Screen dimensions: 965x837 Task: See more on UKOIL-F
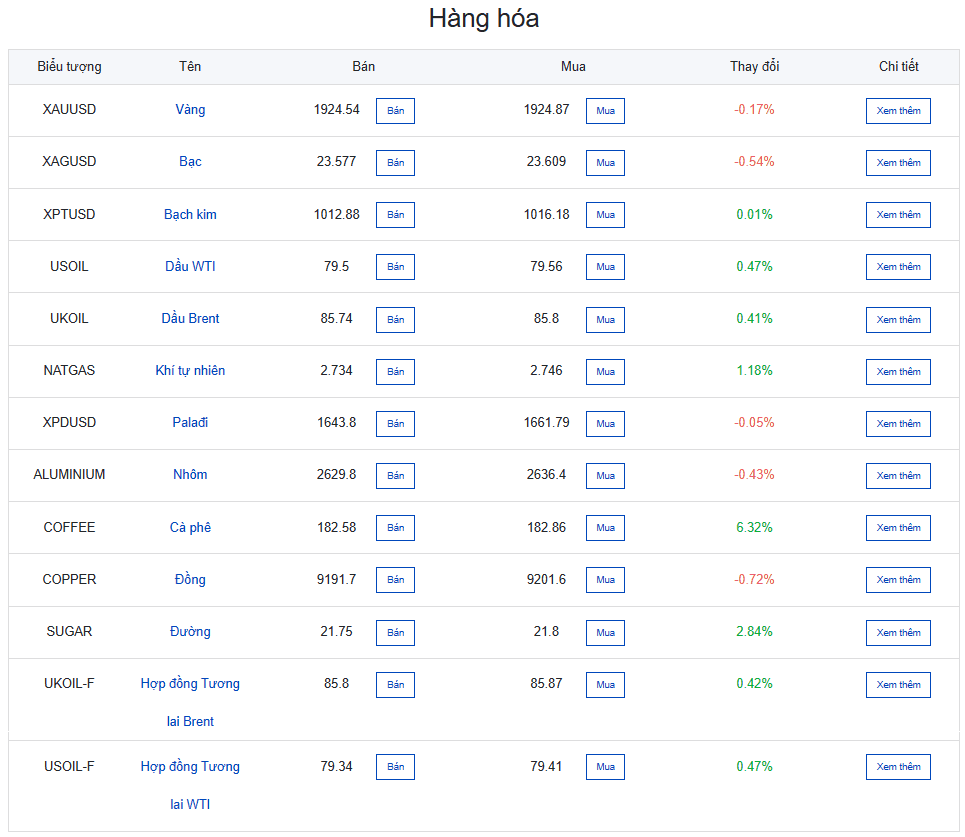point(898,684)
